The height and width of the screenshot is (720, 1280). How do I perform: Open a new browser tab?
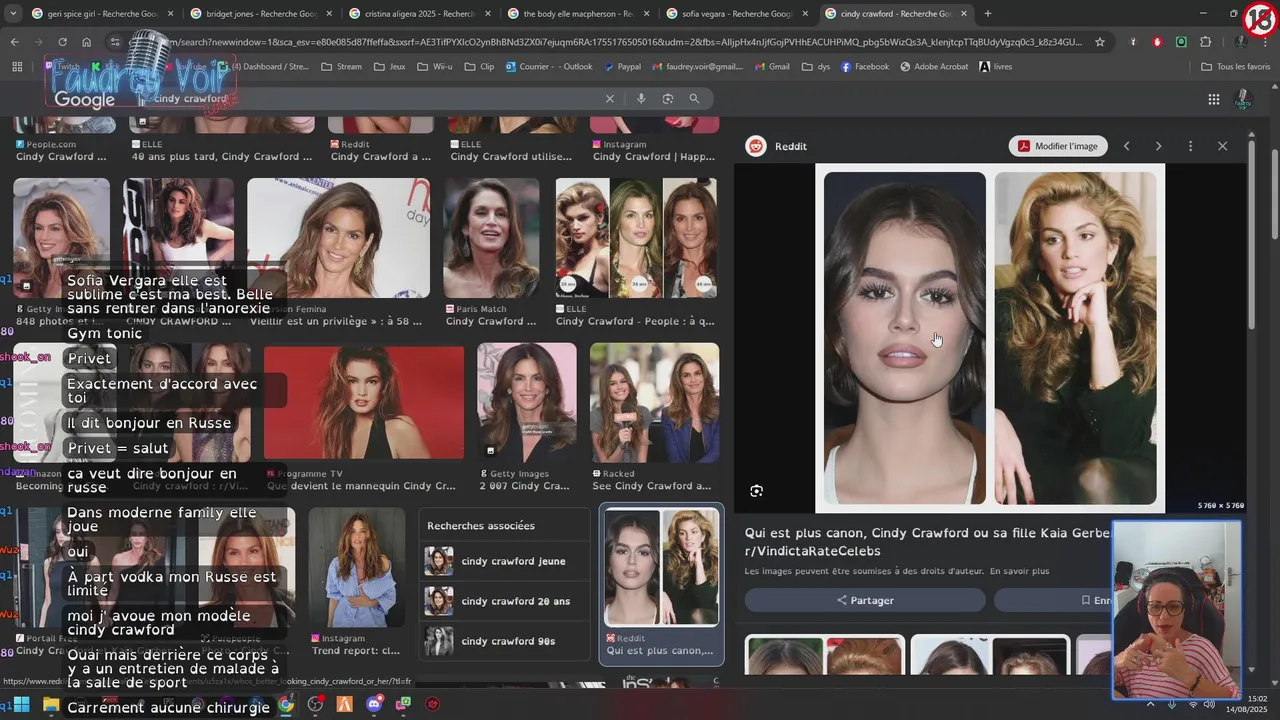click(988, 14)
